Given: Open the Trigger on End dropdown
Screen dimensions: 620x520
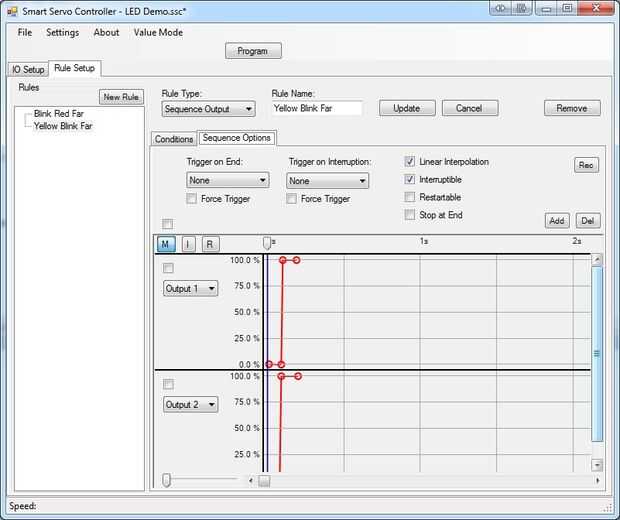Looking at the screenshot, I should 228,180.
